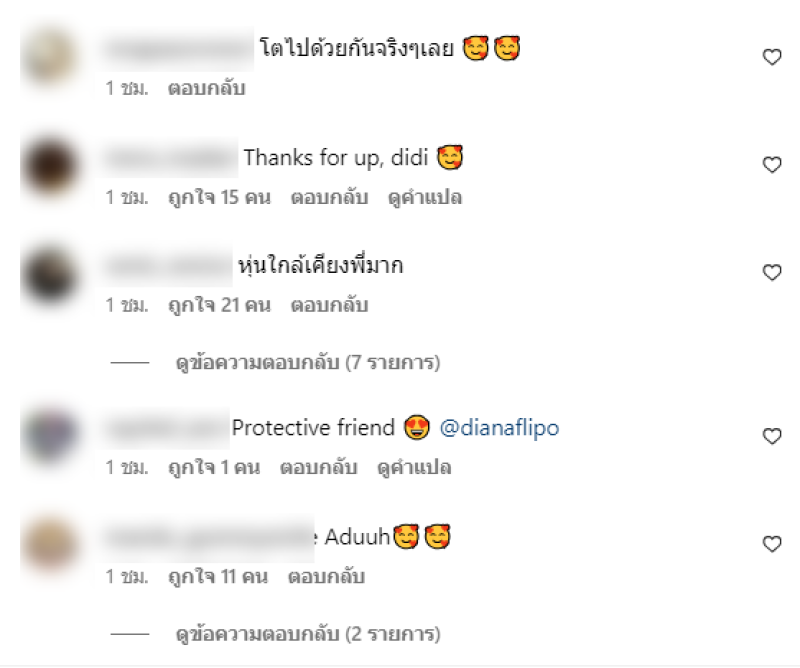
Task: Open the @dianaflipo mention
Action: 499,428
